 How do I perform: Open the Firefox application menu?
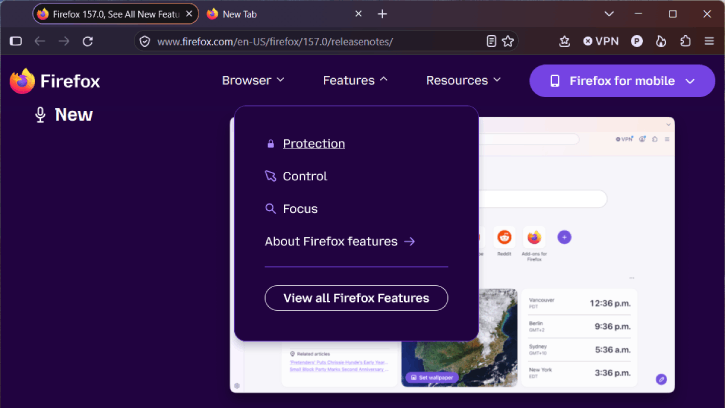(709, 41)
